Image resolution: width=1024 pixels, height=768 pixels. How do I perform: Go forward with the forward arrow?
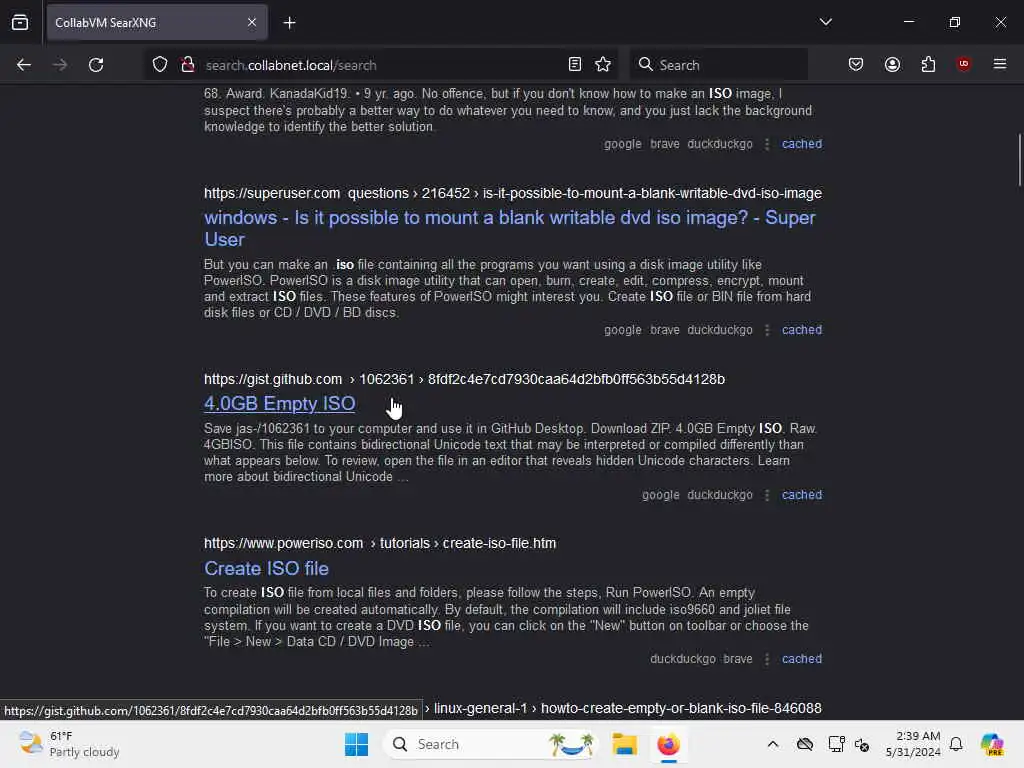(x=60, y=65)
